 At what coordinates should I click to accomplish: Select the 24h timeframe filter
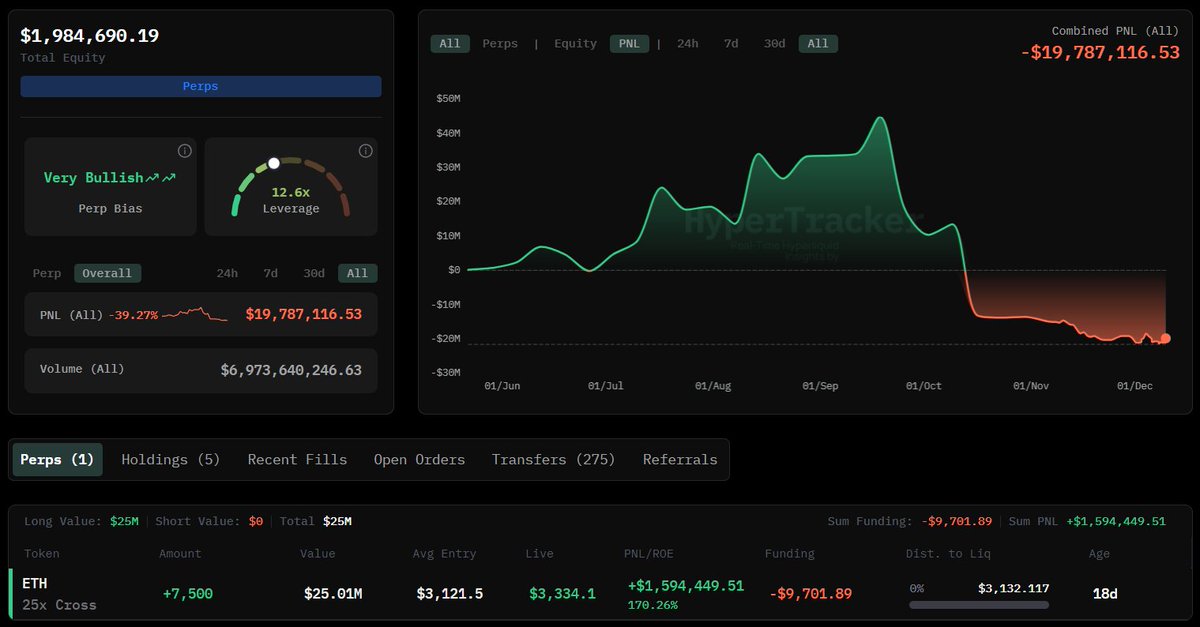[x=688, y=43]
